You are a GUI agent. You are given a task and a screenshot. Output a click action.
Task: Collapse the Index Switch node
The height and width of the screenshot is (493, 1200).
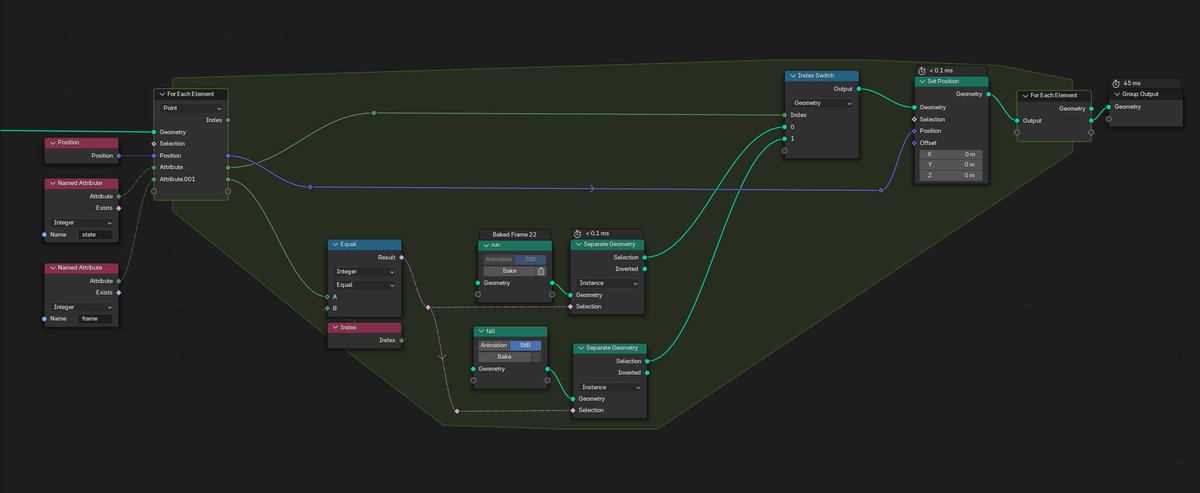tap(793, 76)
